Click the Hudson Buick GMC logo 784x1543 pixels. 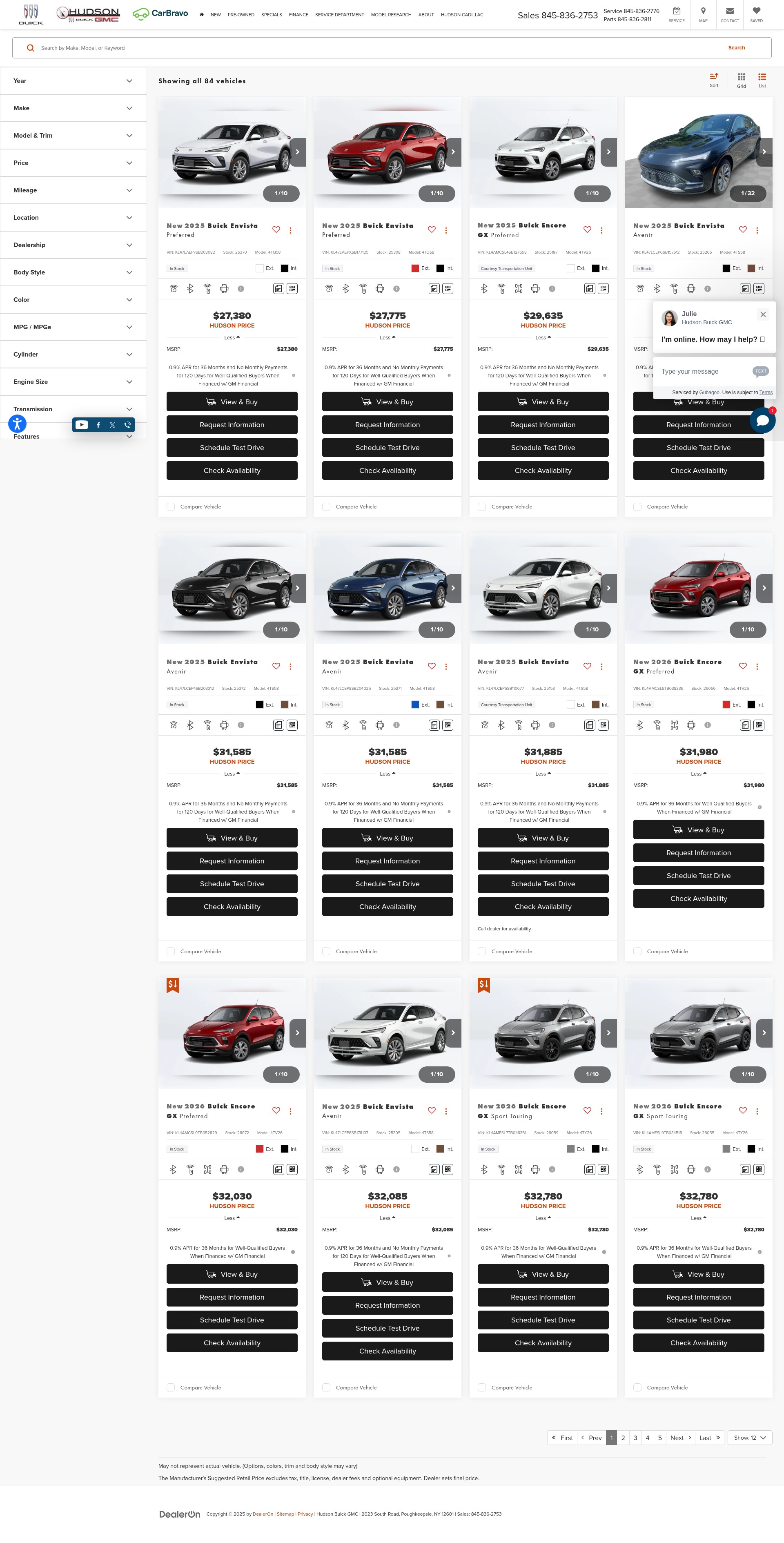88,14
